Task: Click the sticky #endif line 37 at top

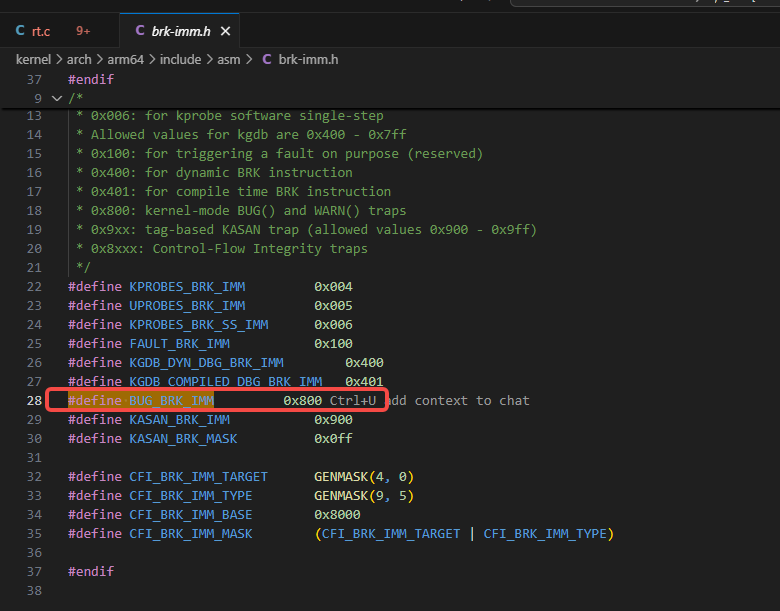Action: [91, 80]
